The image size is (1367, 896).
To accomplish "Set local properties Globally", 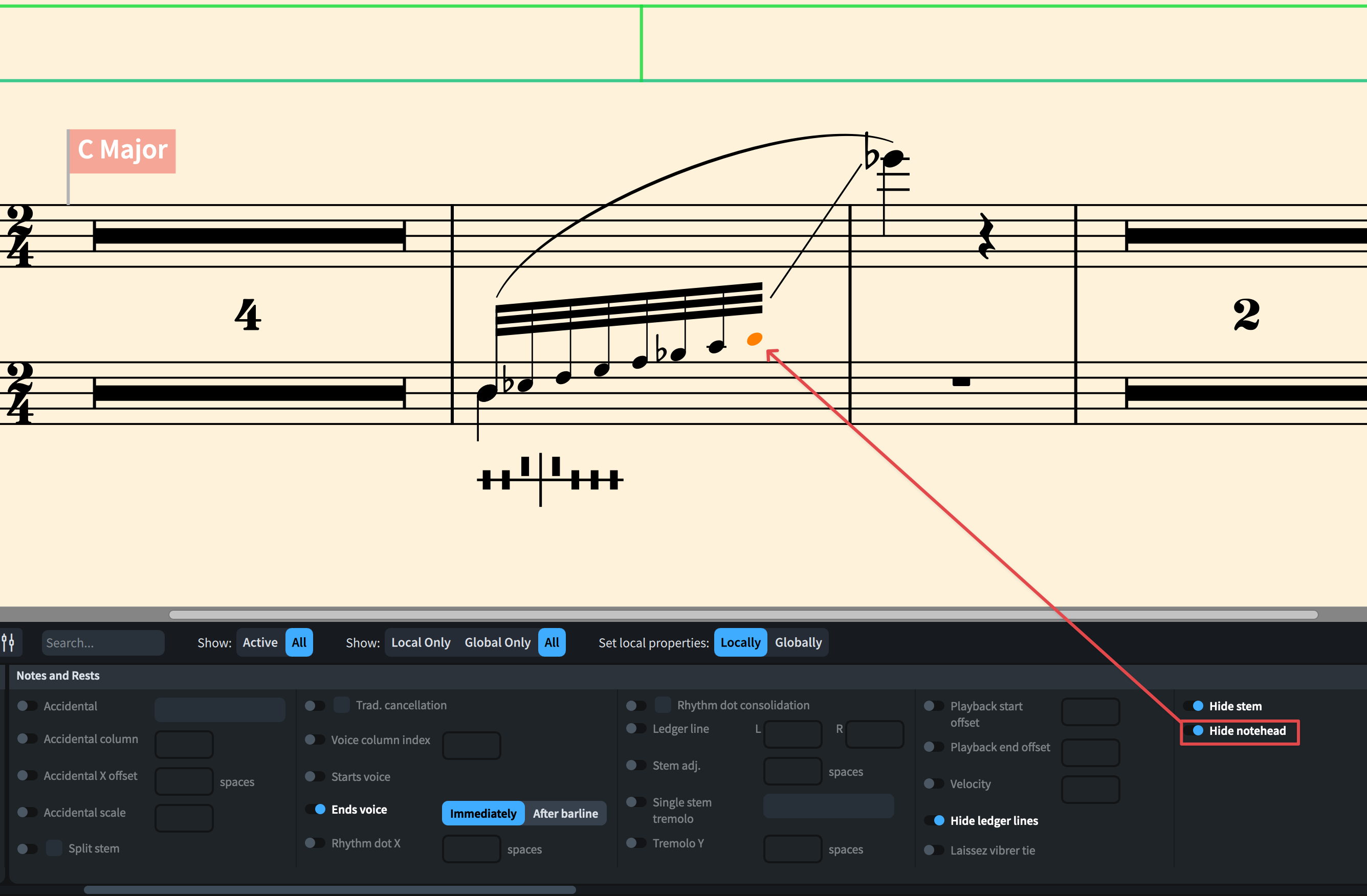I will point(798,642).
